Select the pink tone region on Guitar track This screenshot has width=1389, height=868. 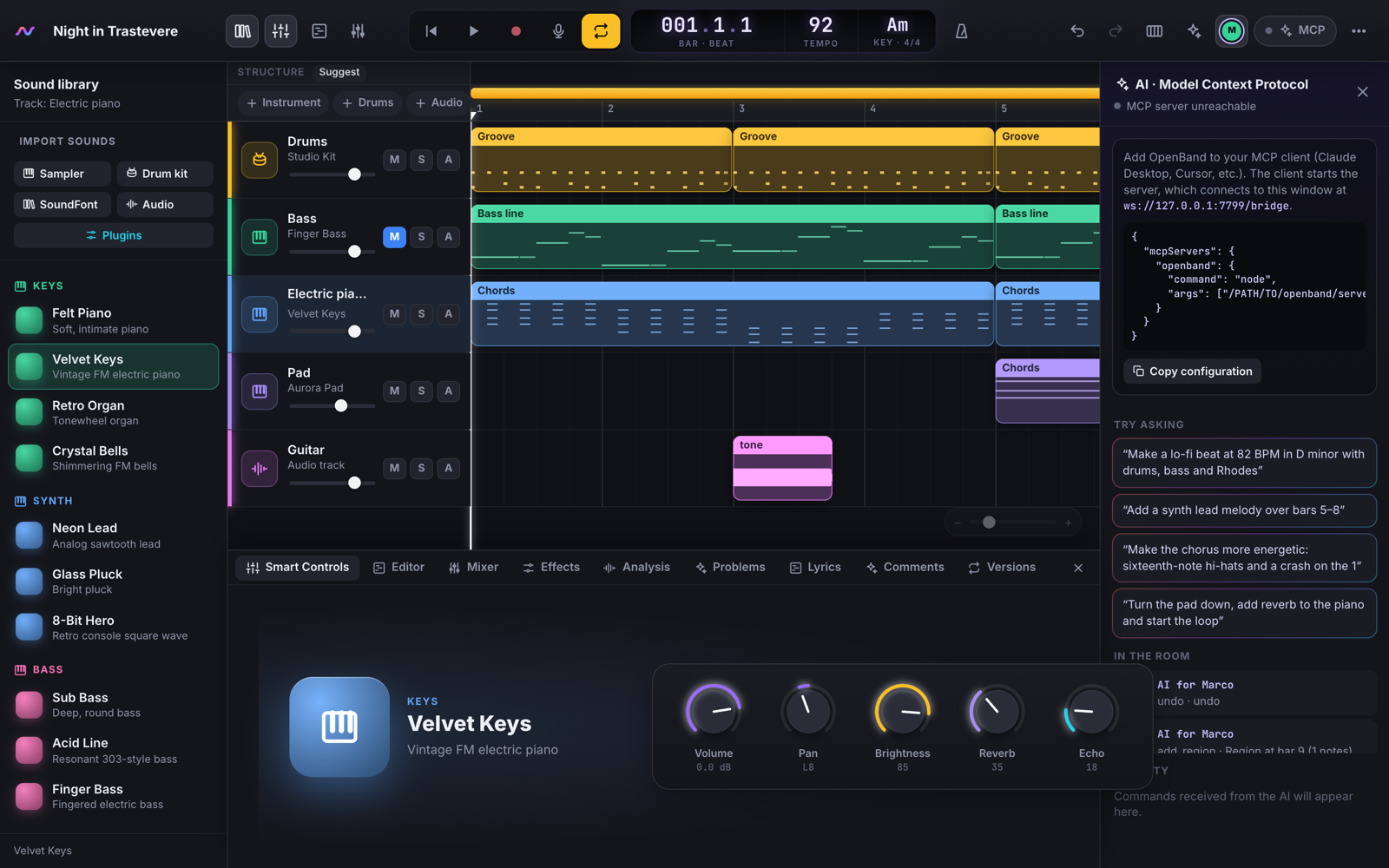point(783,469)
